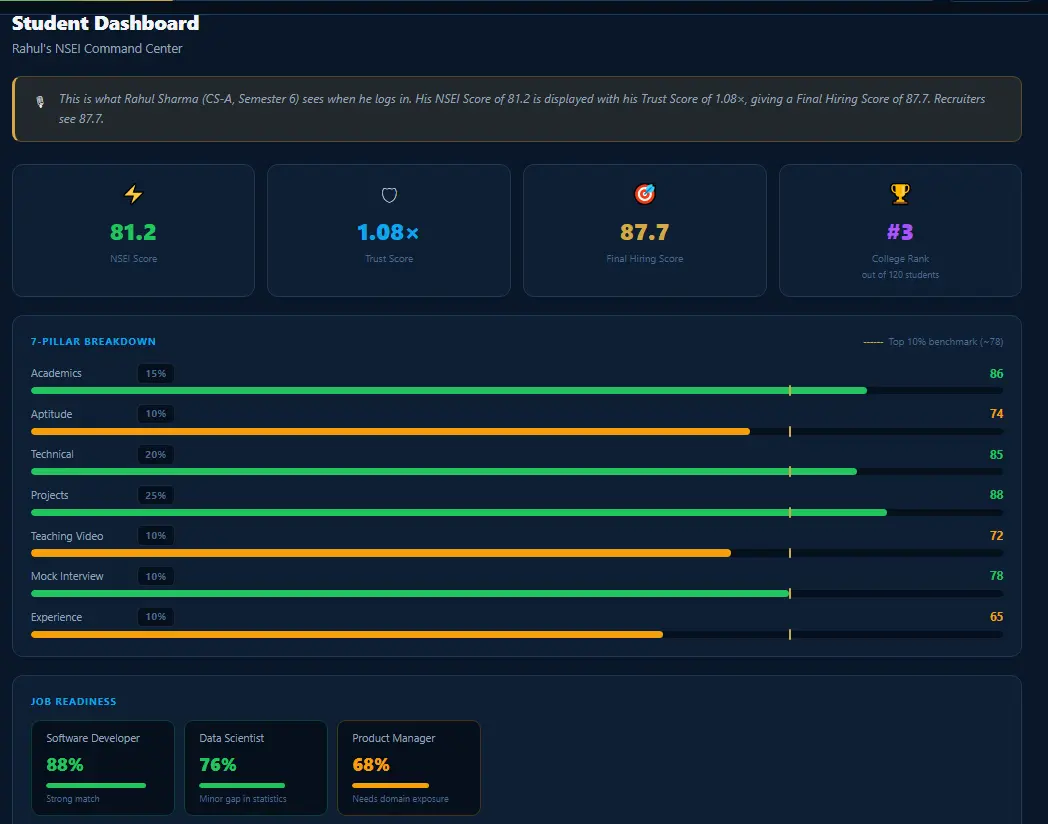Click the 7-Pillar Breakdown heading
Viewport: 1048px width, 824px height.
pyautogui.click(x=93, y=342)
